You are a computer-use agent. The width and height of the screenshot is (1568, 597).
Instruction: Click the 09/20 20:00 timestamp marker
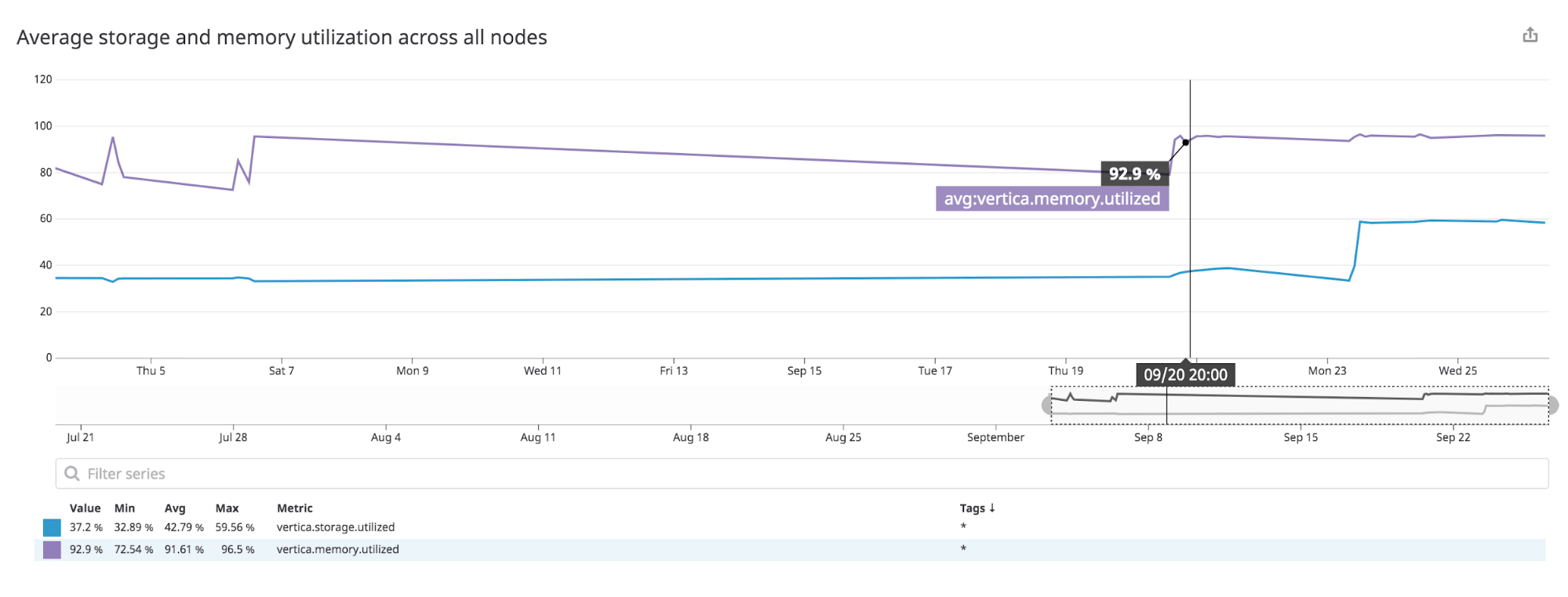pos(1185,375)
